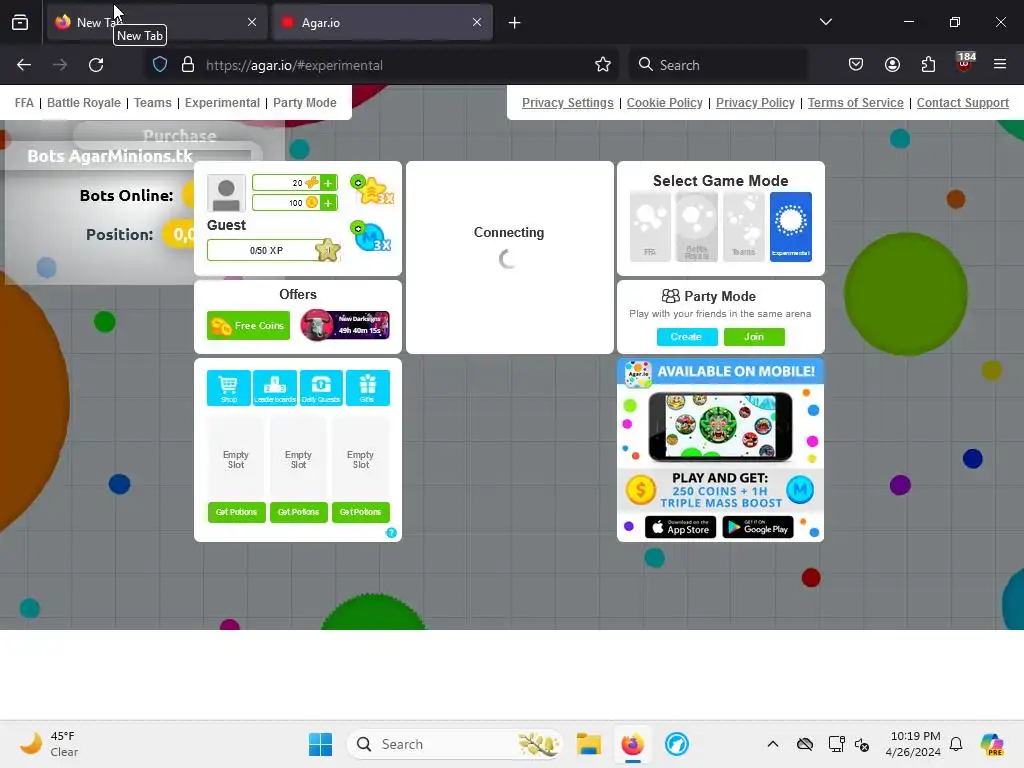Click the guest profile avatar
The image size is (1024, 768).
pos(226,193)
